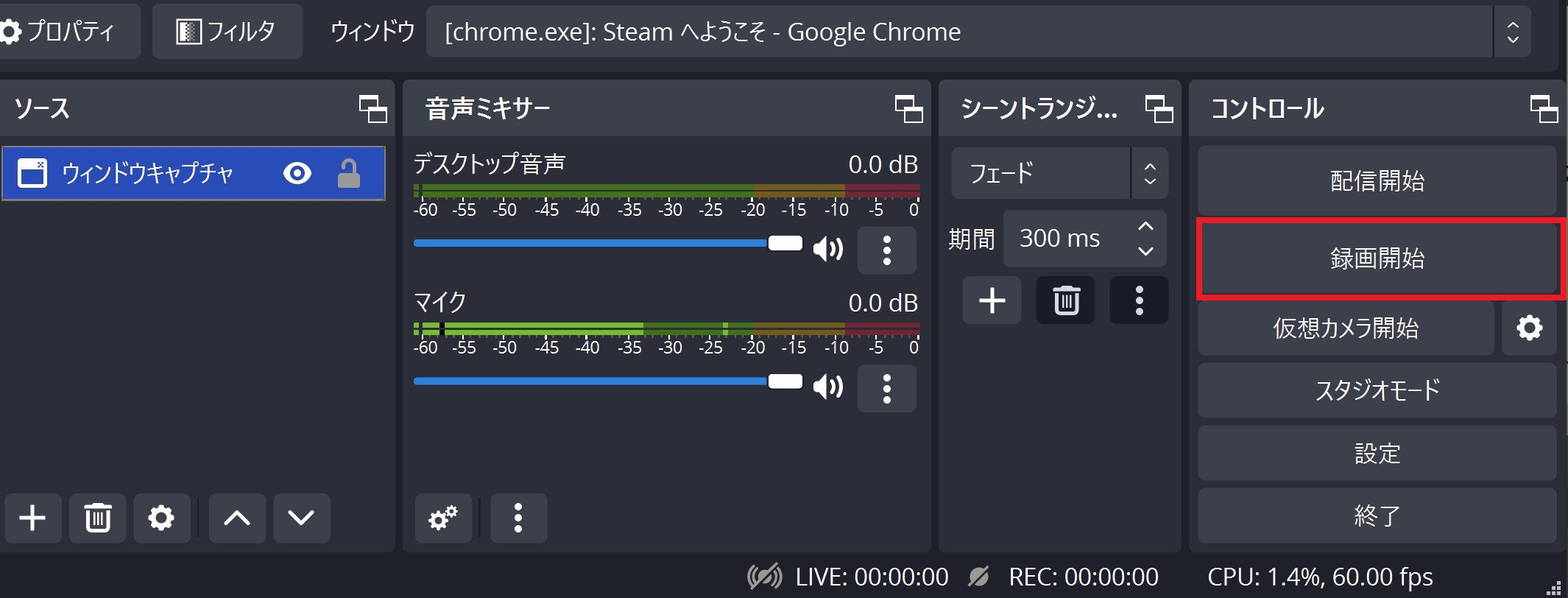
Task: Open virtual camera settings gear
Action: (1529, 328)
